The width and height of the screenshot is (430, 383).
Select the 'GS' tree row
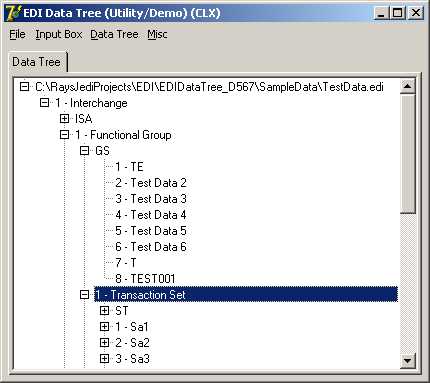coord(102,151)
